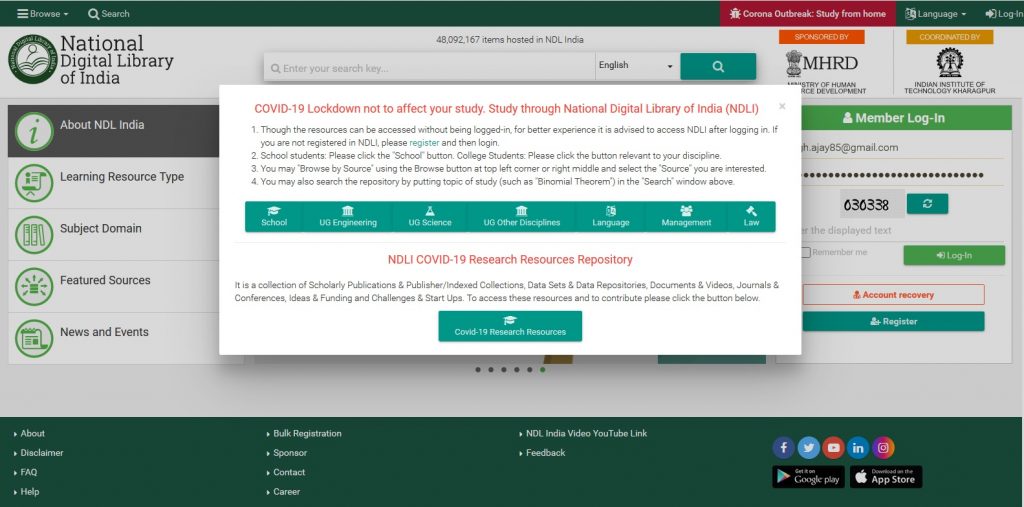The height and width of the screenshot is (507, 1024).
Task: Choose the UG Science category button
Action: [430, 216]
